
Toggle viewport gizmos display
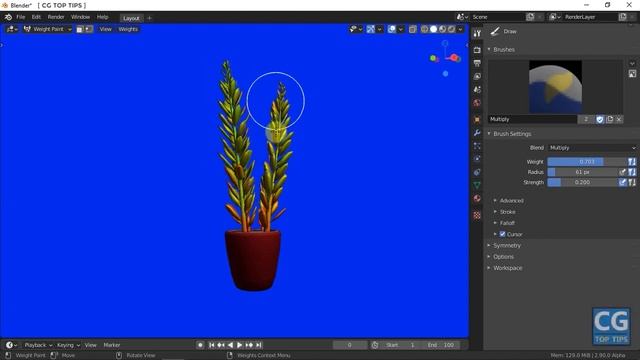pyautogui.click(x=371, y=29)
